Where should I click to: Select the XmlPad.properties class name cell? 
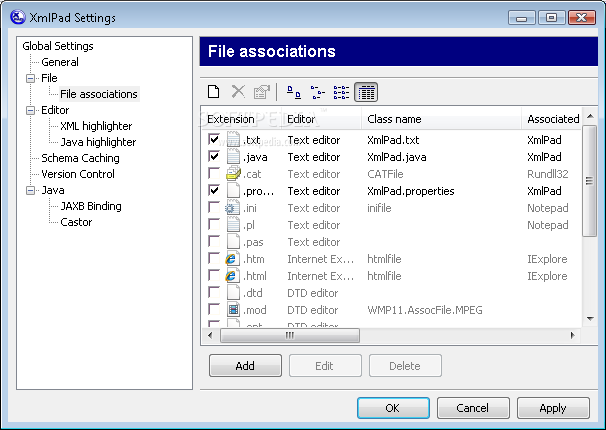tap(410, 191)
